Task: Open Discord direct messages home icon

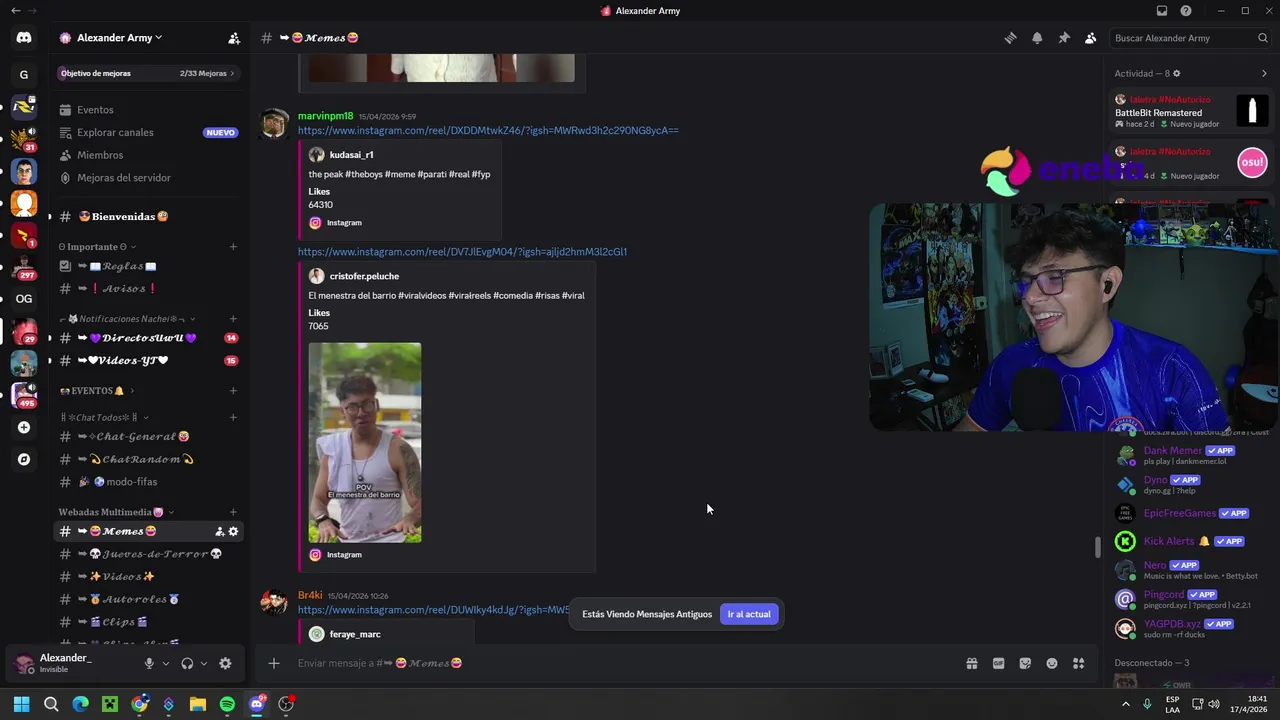Action: 24,38
